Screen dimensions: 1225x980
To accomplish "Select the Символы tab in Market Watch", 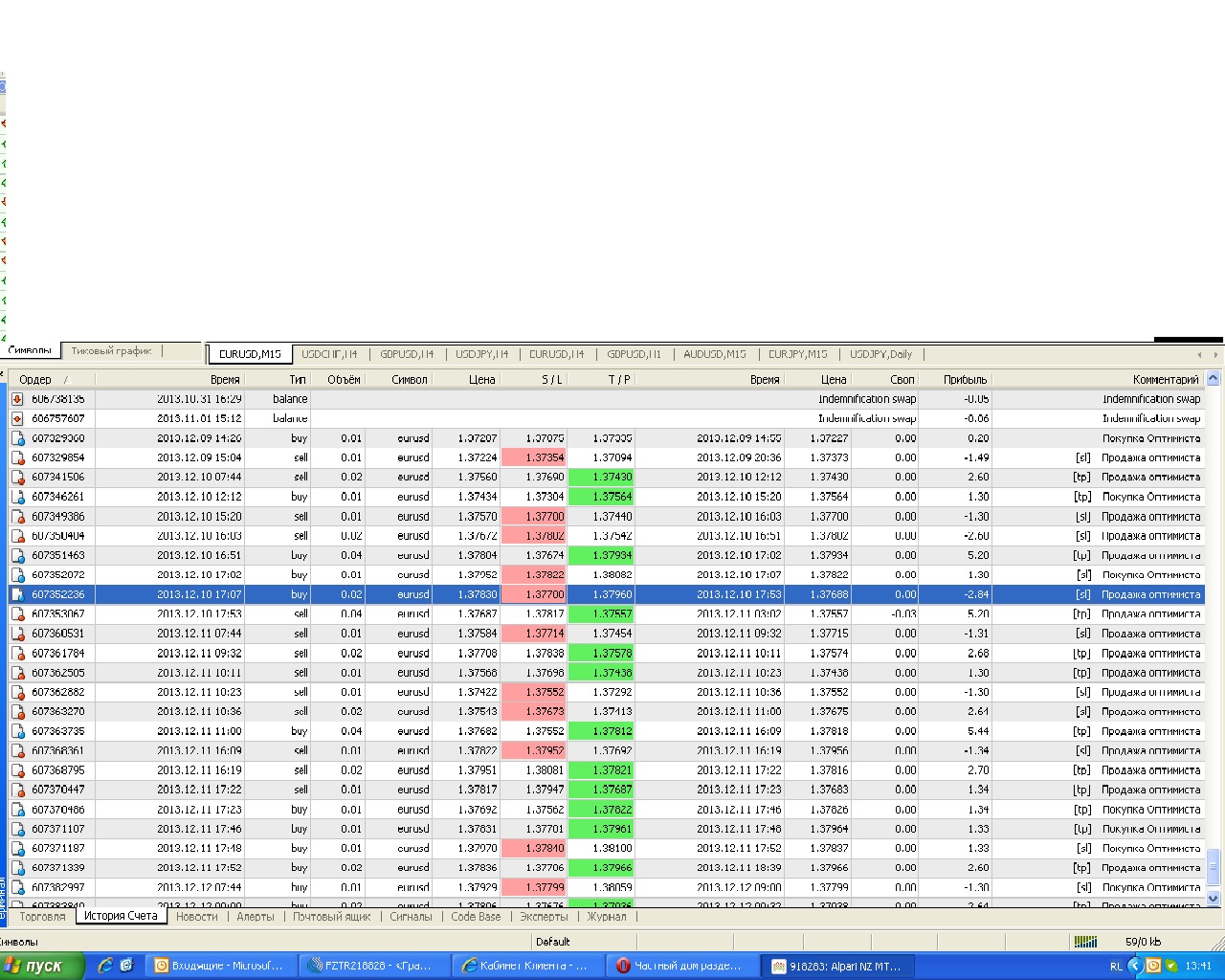I will click(x=31, y=351).
